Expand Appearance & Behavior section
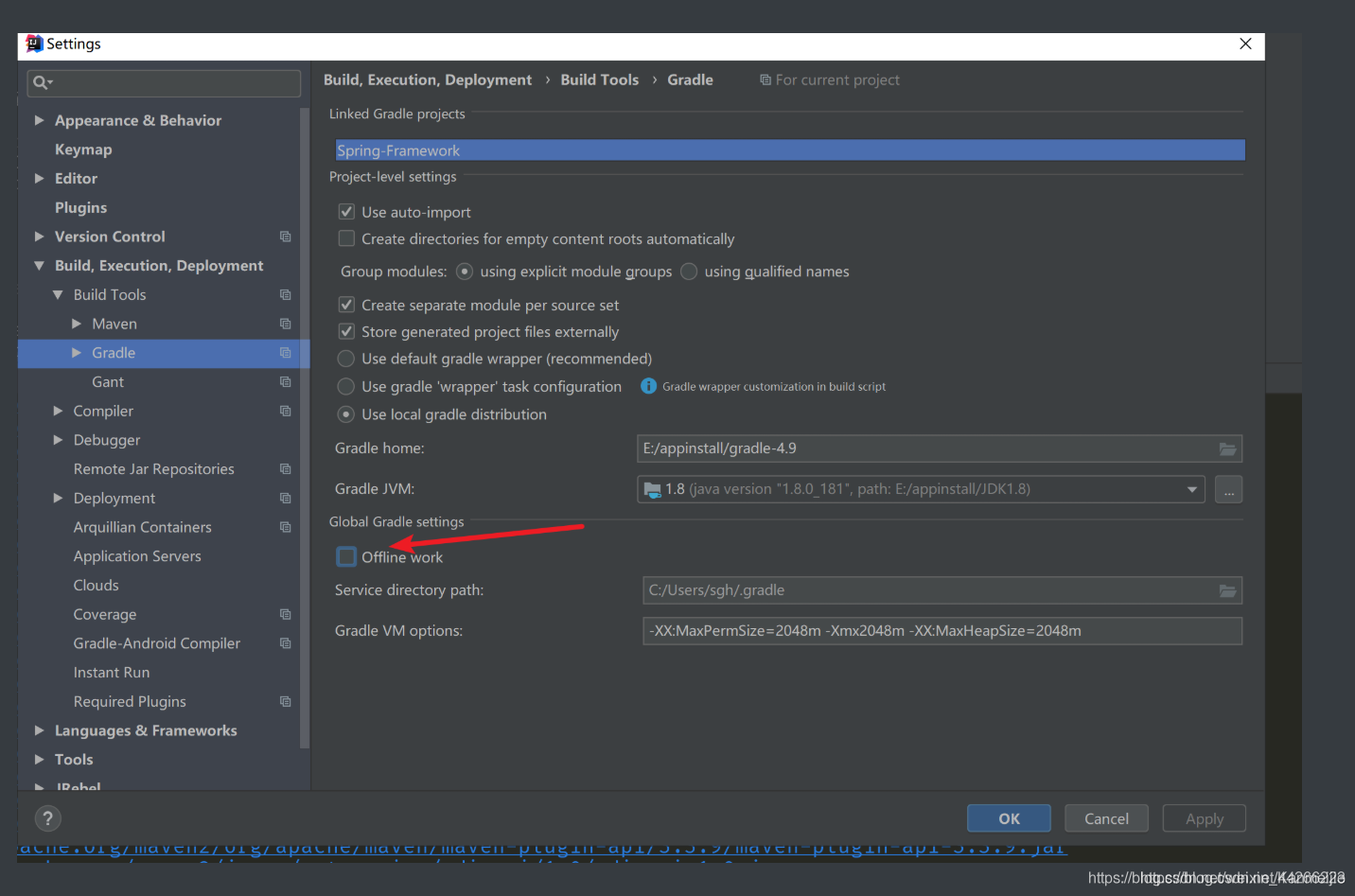Viewport: 1355px width, 896px height. pos(40,120)
